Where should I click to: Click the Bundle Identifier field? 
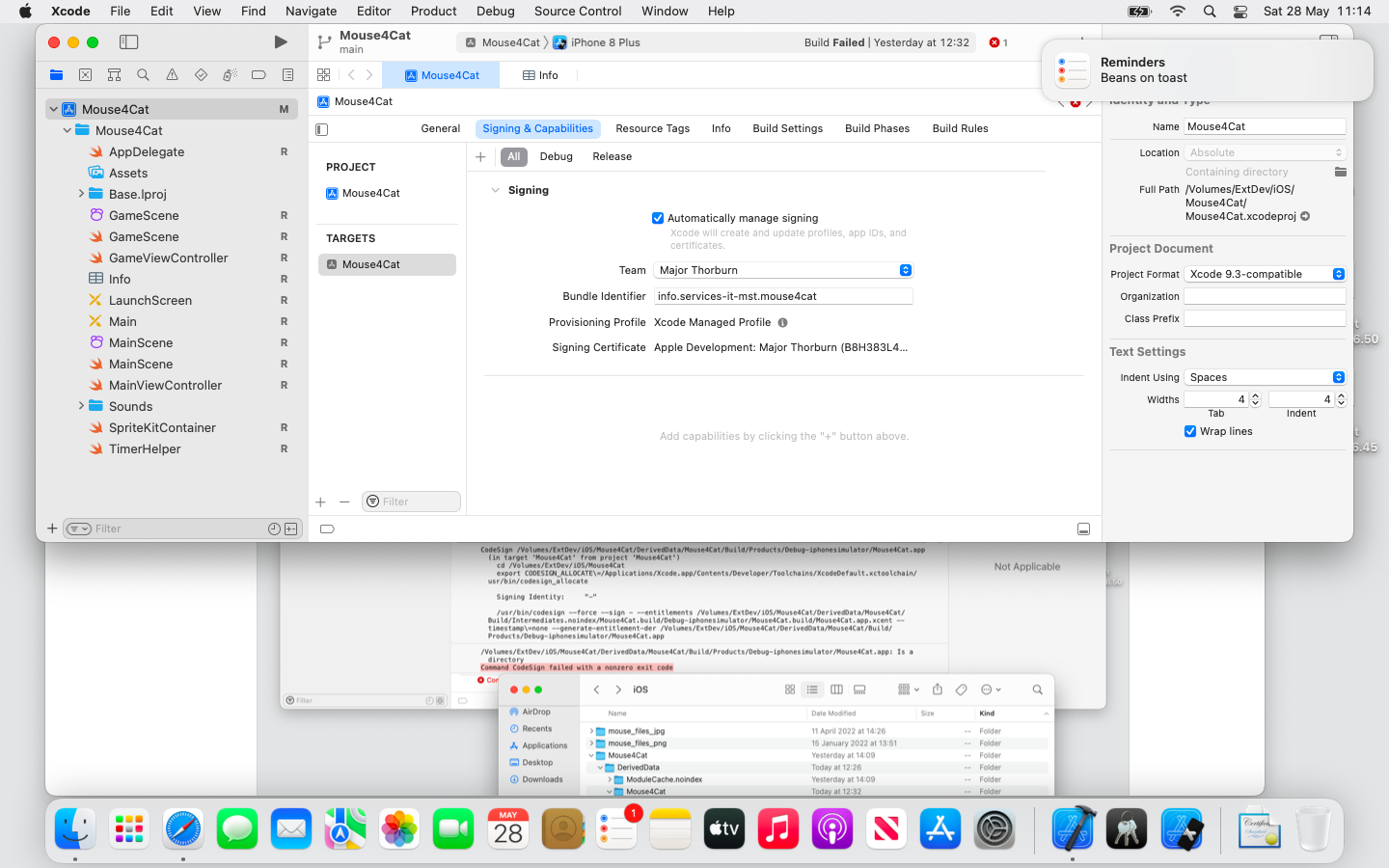point(783,296)
